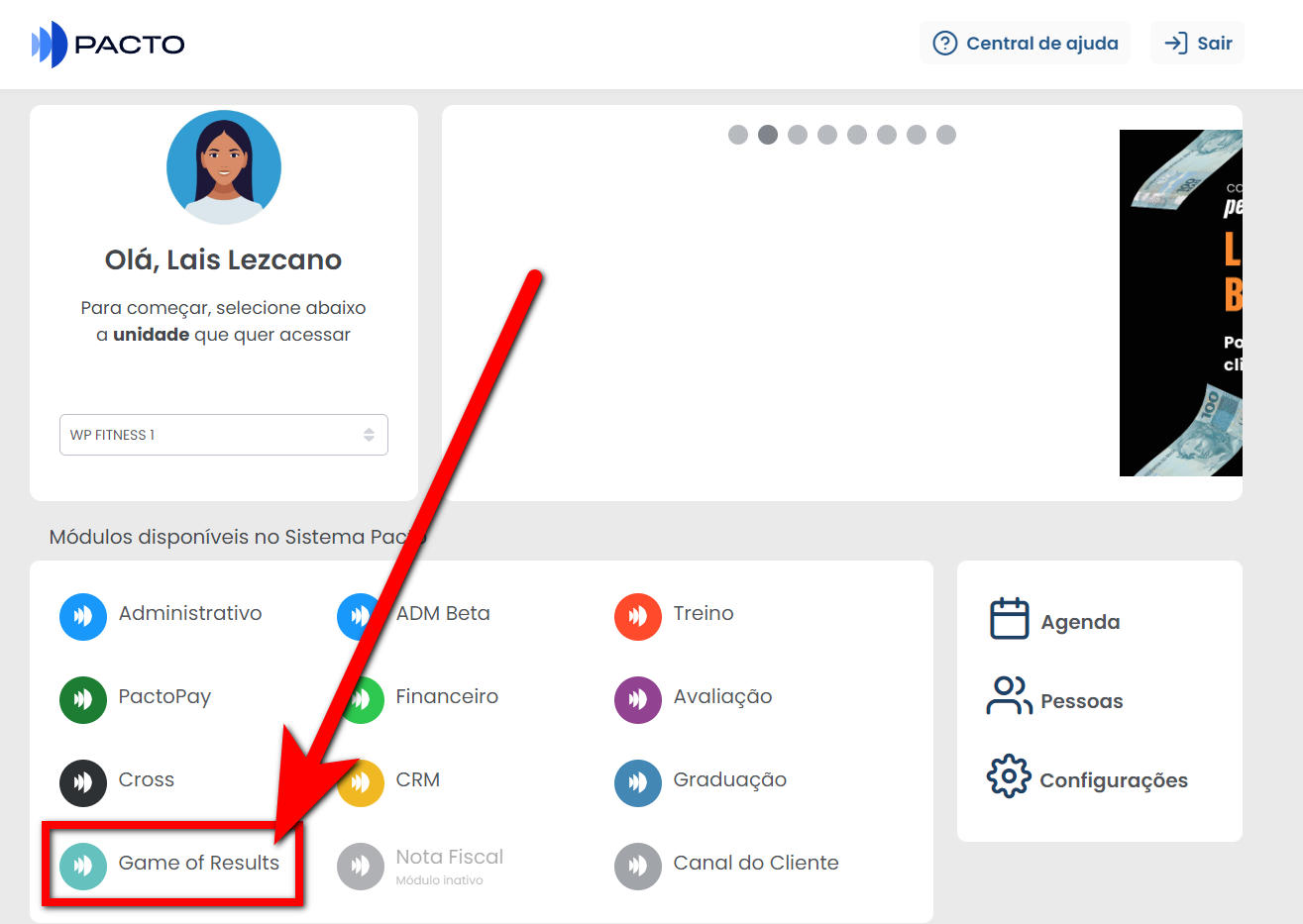Click the Pacto logo in header
Screen dimensions: 1303x924
(x=108, y=45)
